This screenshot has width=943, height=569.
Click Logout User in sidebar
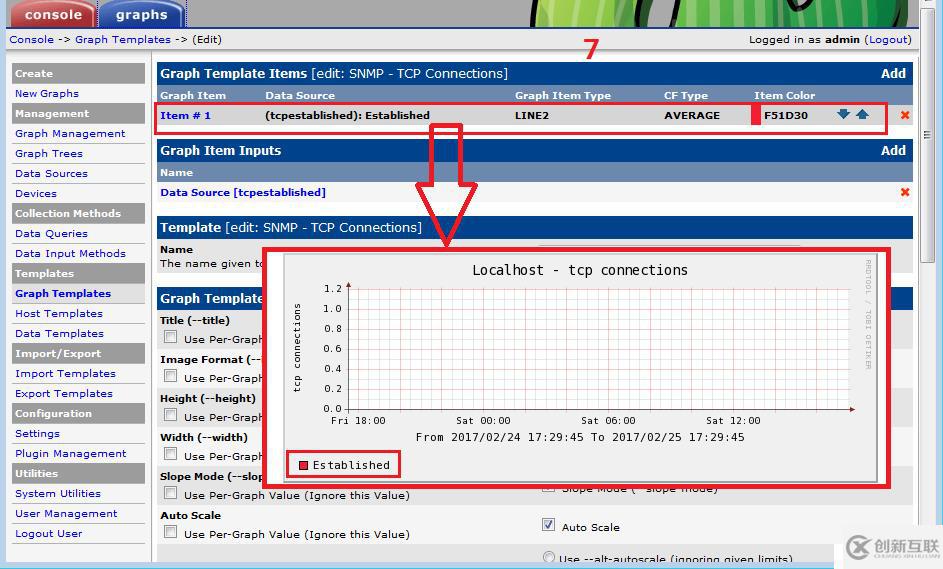point(48,534)
